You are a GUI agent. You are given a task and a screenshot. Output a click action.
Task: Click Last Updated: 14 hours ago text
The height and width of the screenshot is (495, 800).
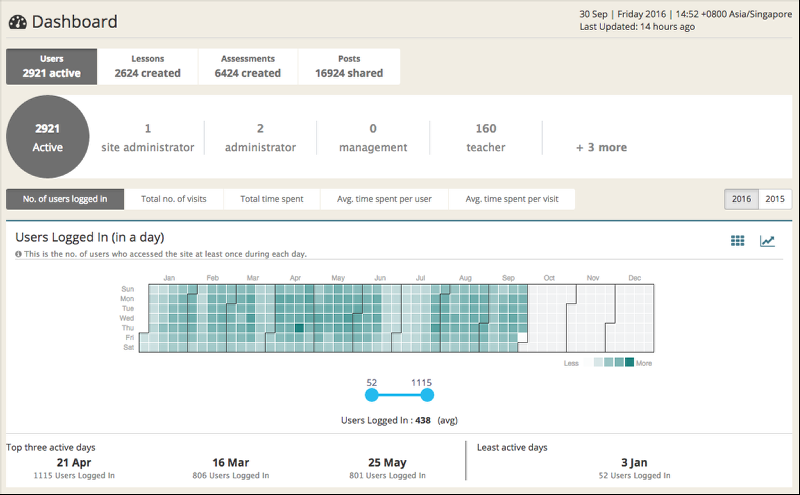click(637, 27)
